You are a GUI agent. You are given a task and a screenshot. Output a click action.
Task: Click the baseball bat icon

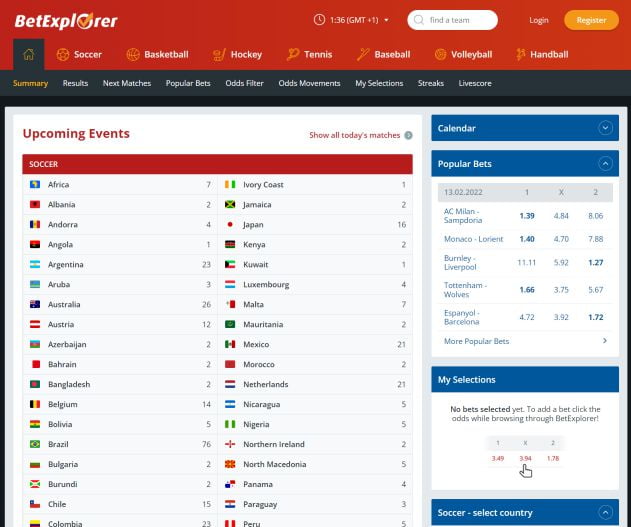[x=363, y=54]
